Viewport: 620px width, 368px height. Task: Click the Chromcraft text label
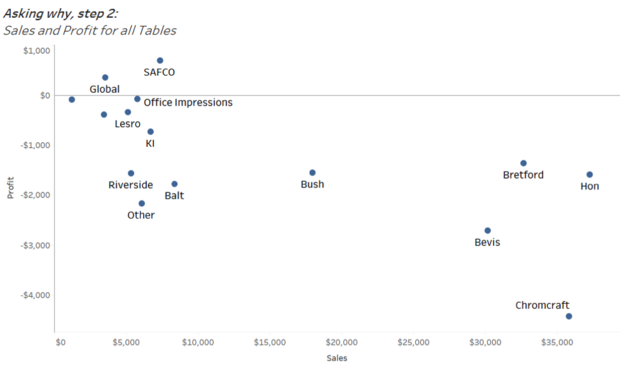(x=542, y=305)
